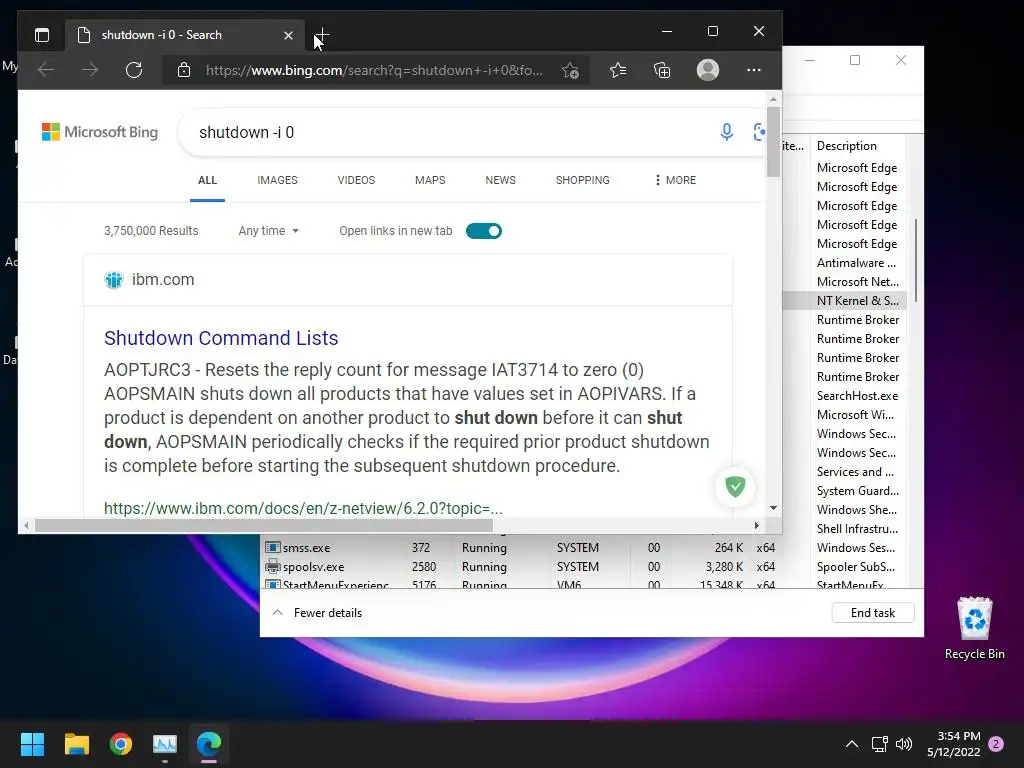Image resolution: width=1024 pixels, height=768 pixels.
Task: Open the notification badge showing 2
Action: tap(996, 744)
